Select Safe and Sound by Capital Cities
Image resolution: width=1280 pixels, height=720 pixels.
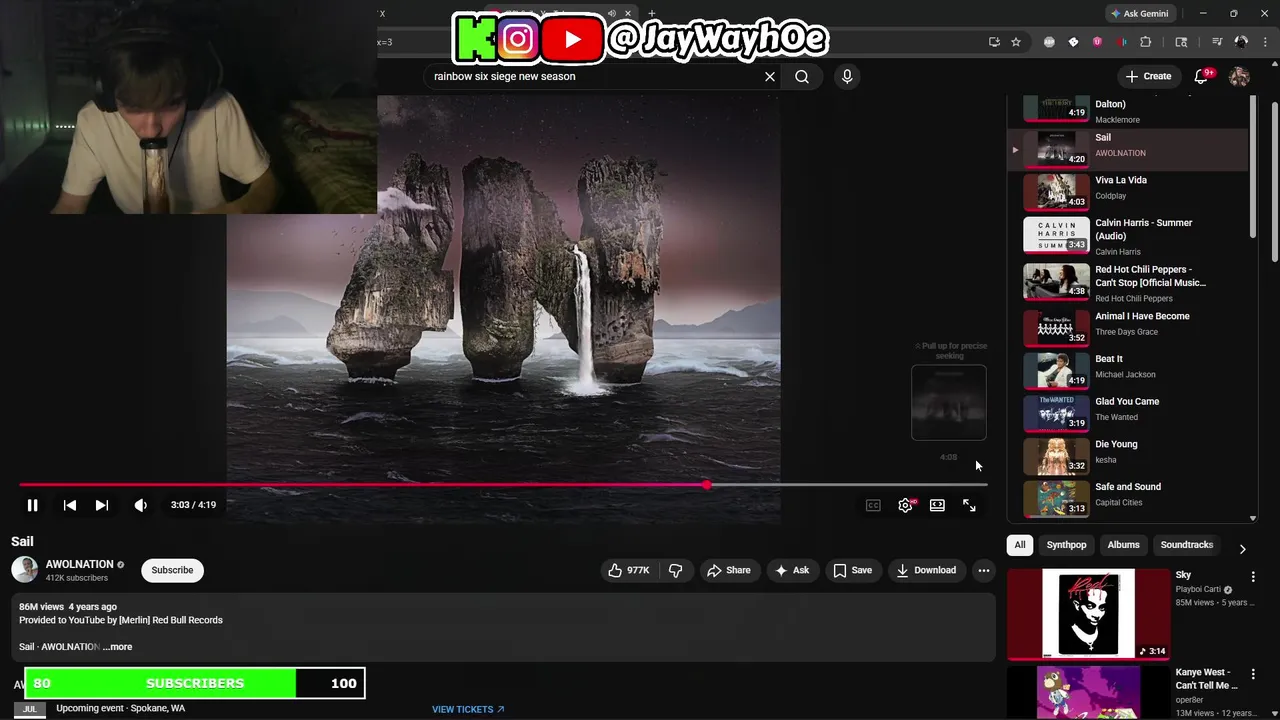point(1130,498)
